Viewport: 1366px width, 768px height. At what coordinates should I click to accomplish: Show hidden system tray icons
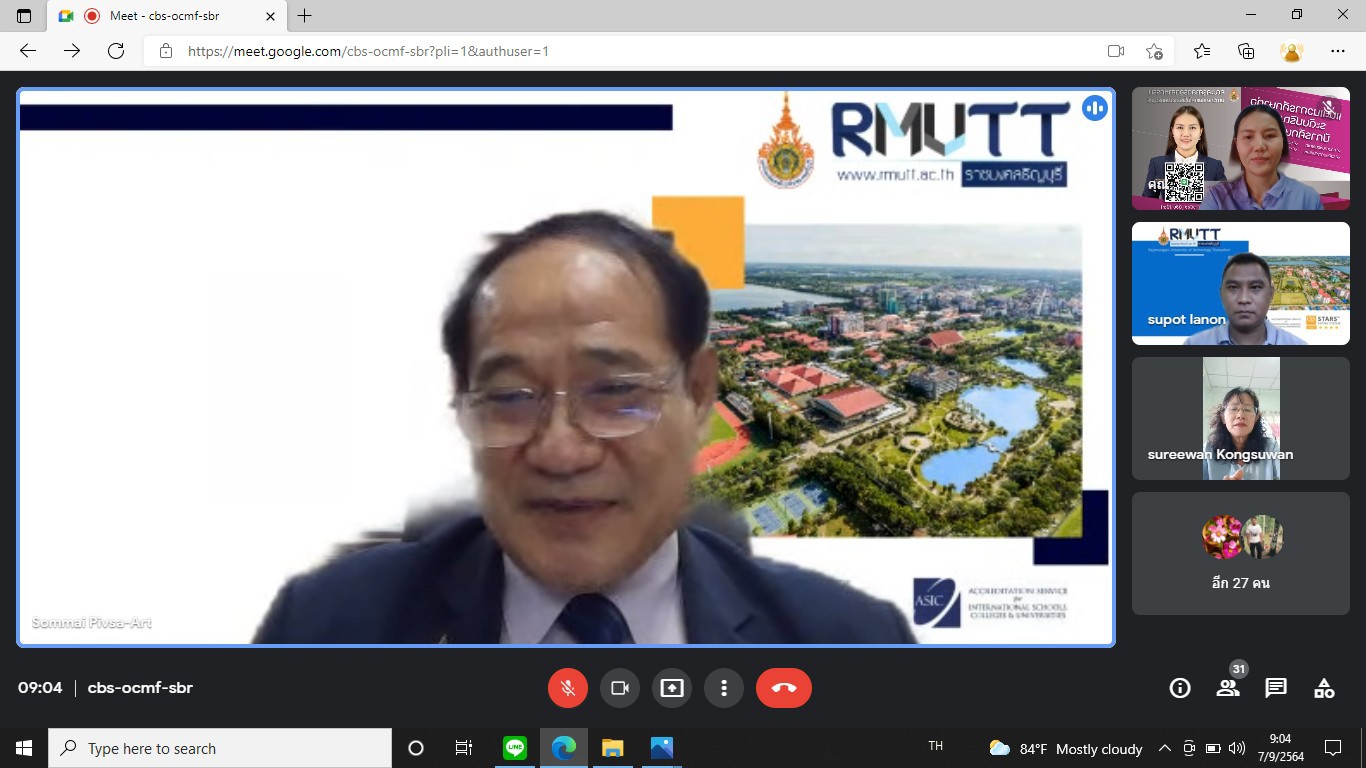(x=1164, y=748)
